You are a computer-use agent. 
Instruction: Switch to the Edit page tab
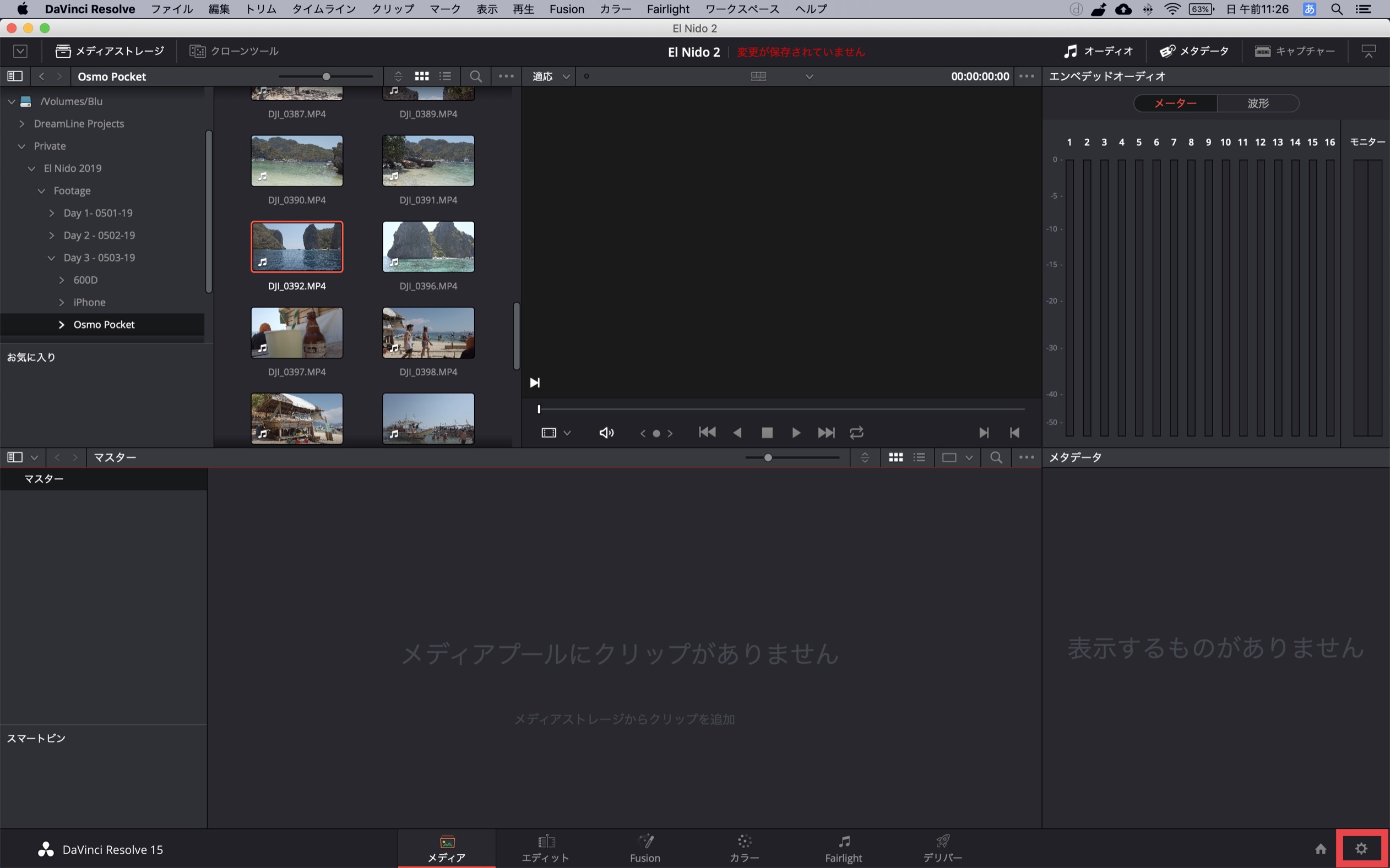545,849
